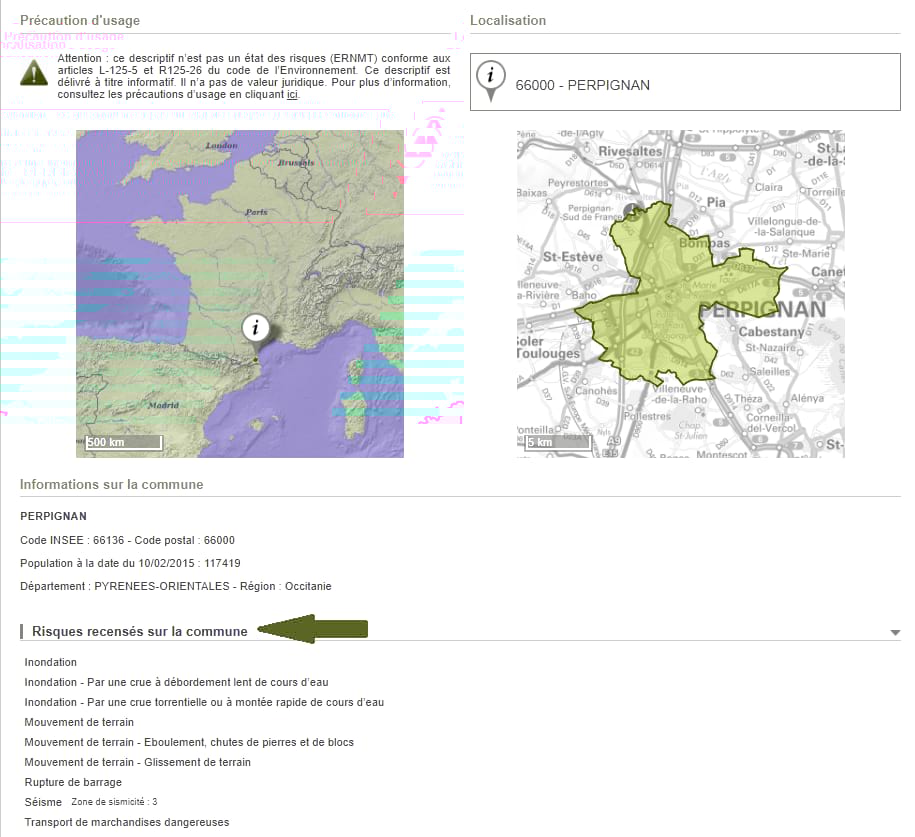Select the 'Rupture de barrage' risk
The height and width of the screenshot is (837, 915).
(x=73, y=782)
